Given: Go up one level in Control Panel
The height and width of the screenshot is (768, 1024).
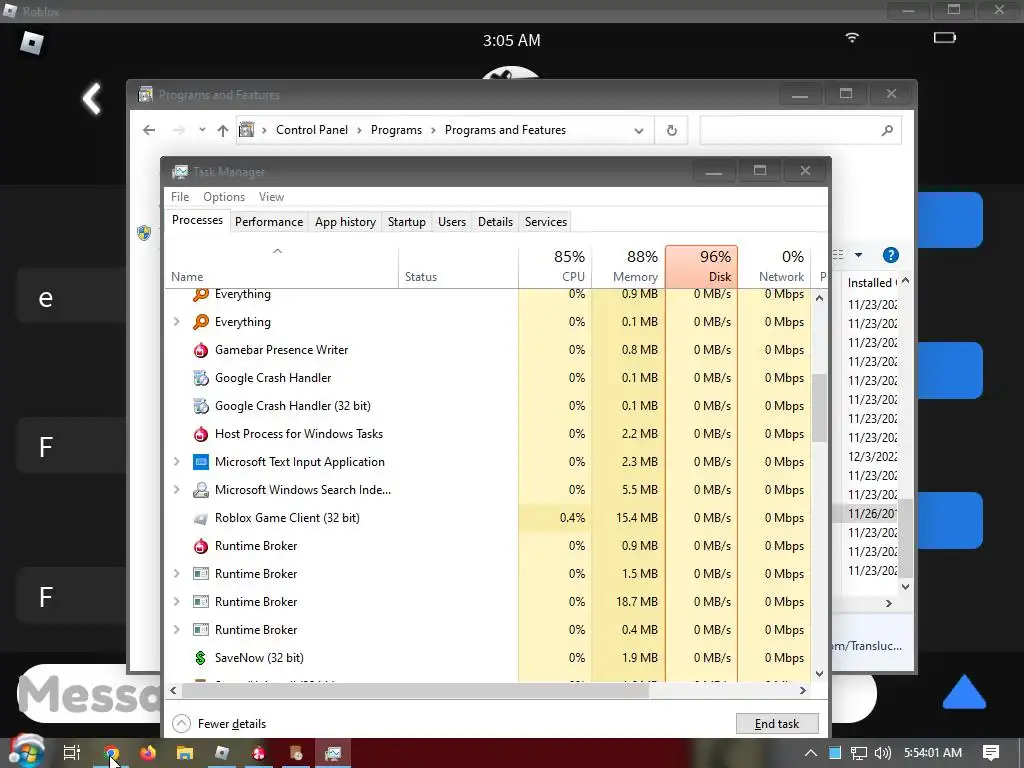Looking at the screenshot, I should (223, 130).
